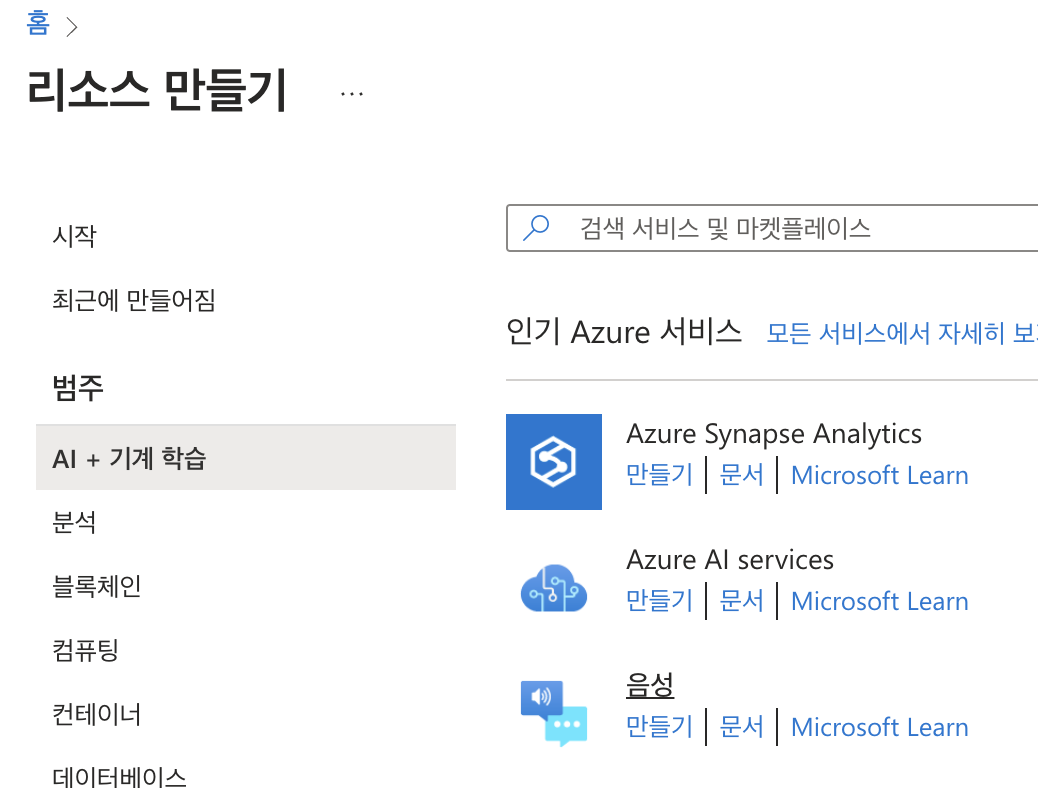Click the search services and marketplace field

click(x=772, y=228)
